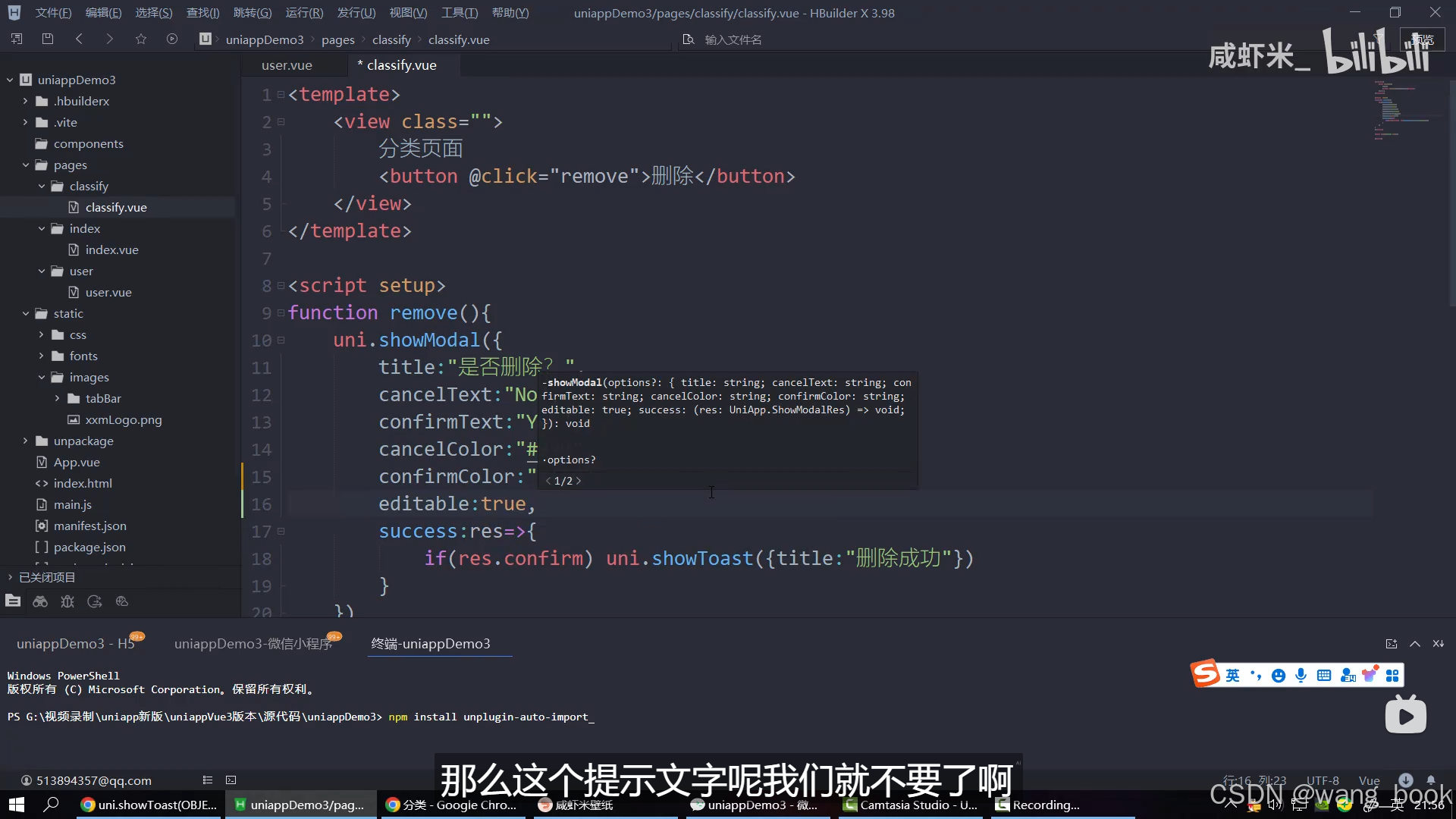Open manifest.json in project tree
Screen dimensions: 1456x819
pos(89,526)
